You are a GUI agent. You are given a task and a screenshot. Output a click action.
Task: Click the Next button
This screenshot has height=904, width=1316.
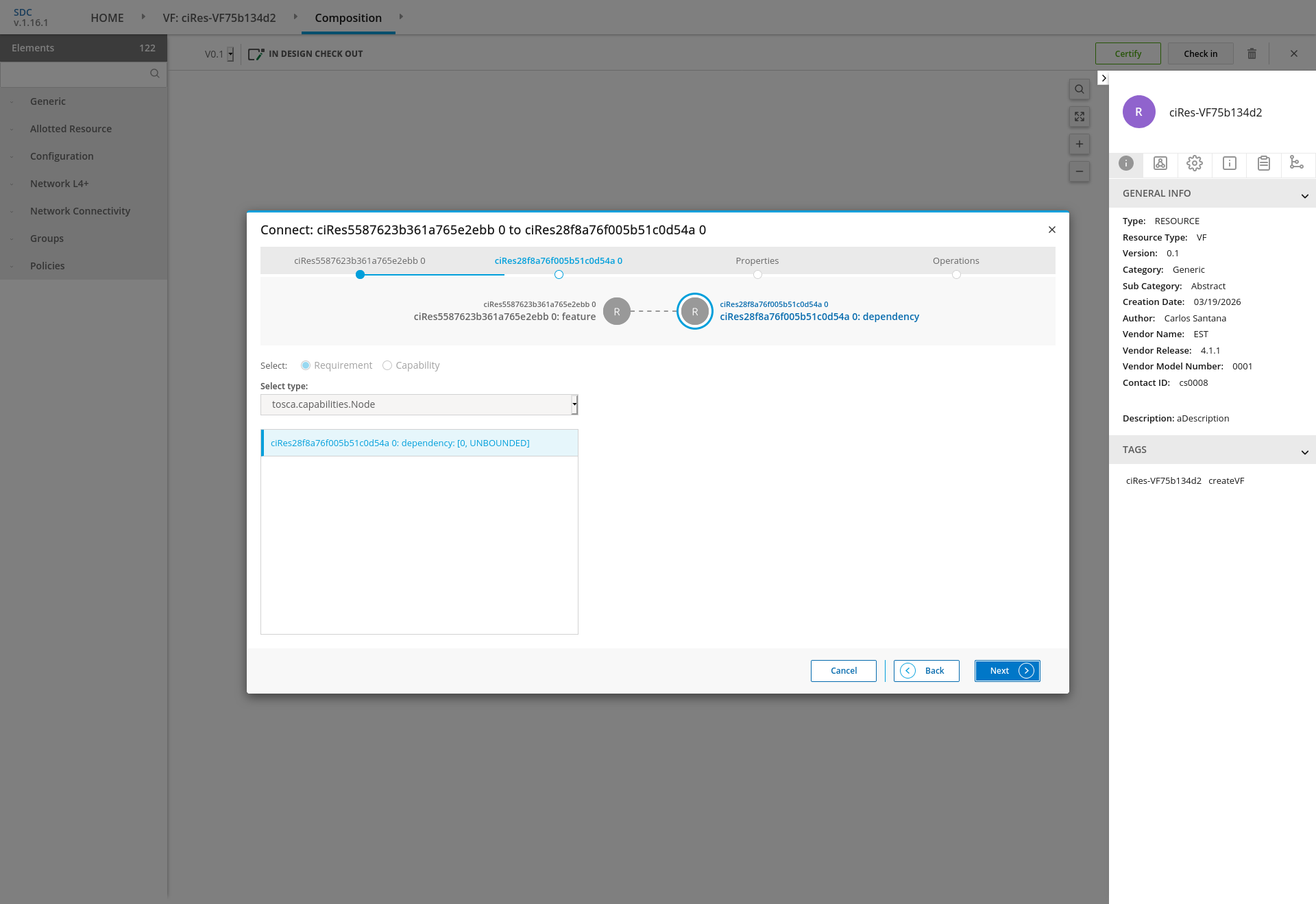coord(1007,671)
